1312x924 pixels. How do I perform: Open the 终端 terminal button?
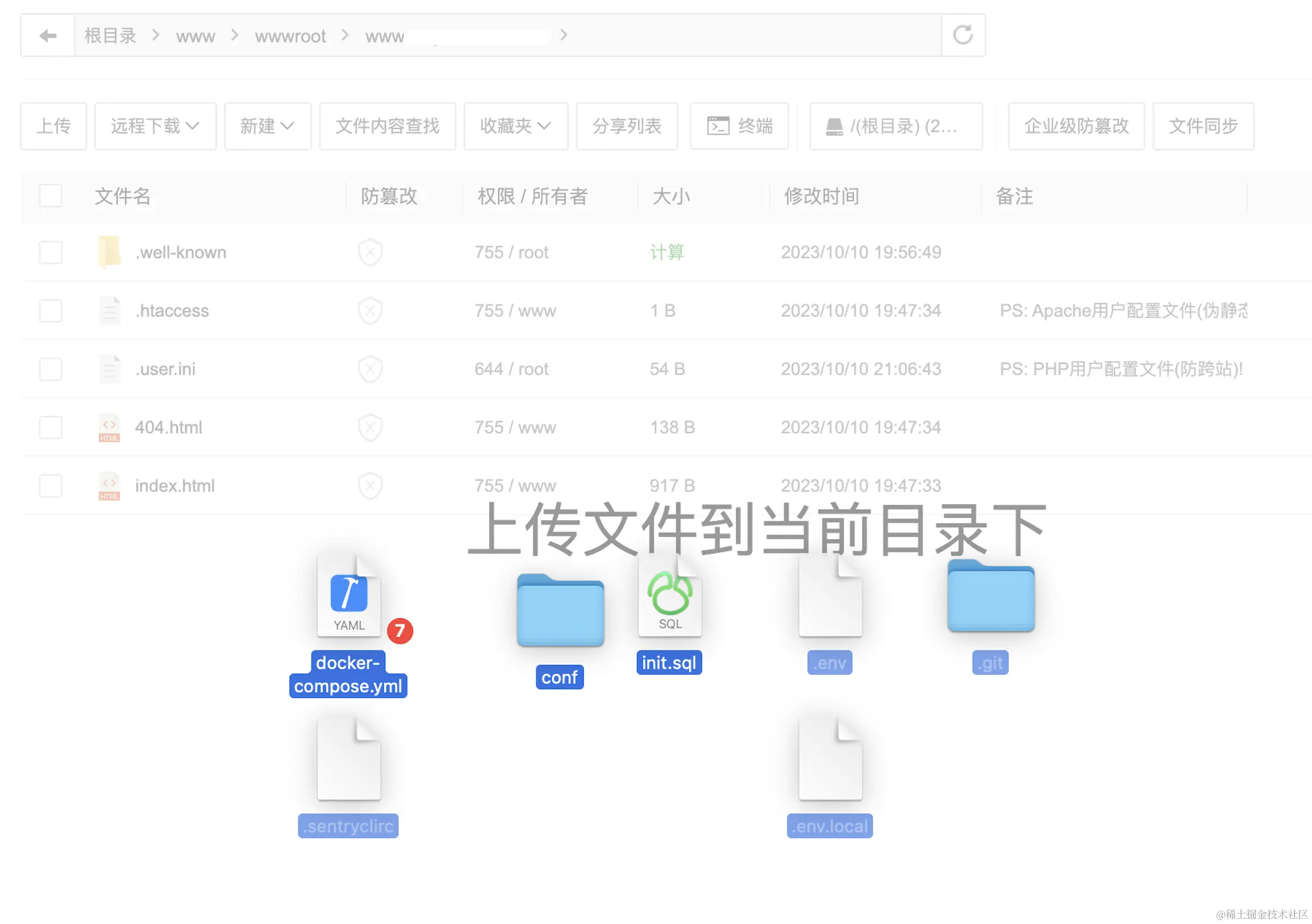click(x=739, y=126)
